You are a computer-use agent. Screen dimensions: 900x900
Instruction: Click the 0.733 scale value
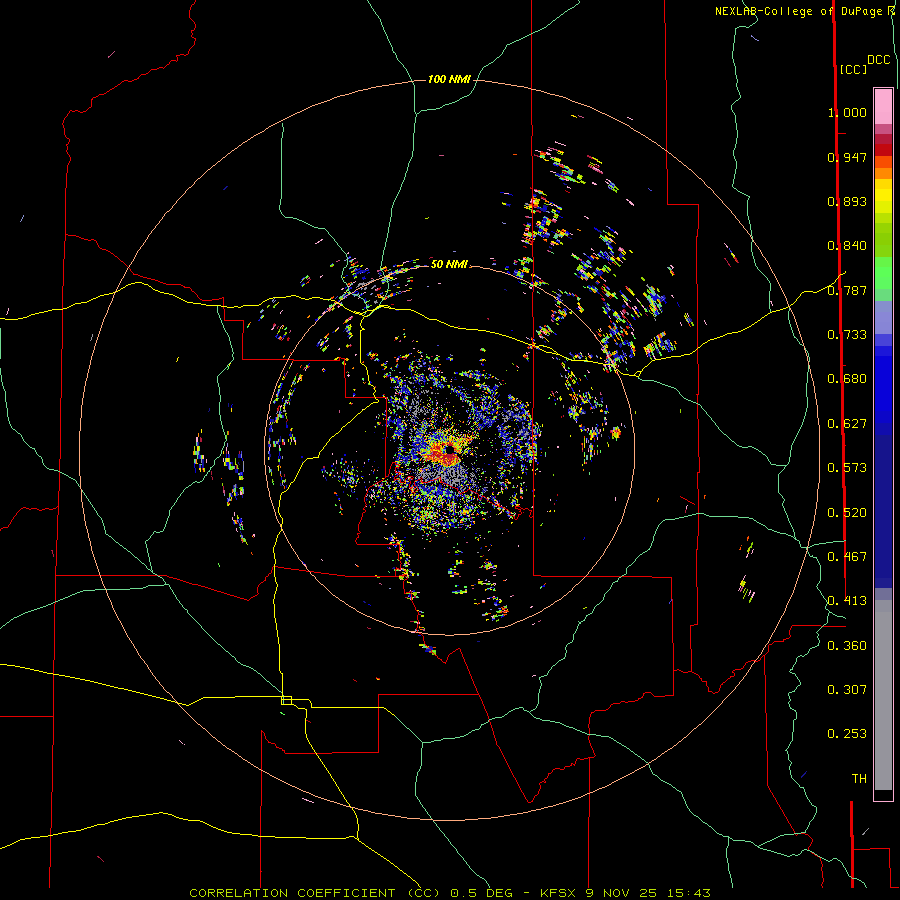pos(847,335)
